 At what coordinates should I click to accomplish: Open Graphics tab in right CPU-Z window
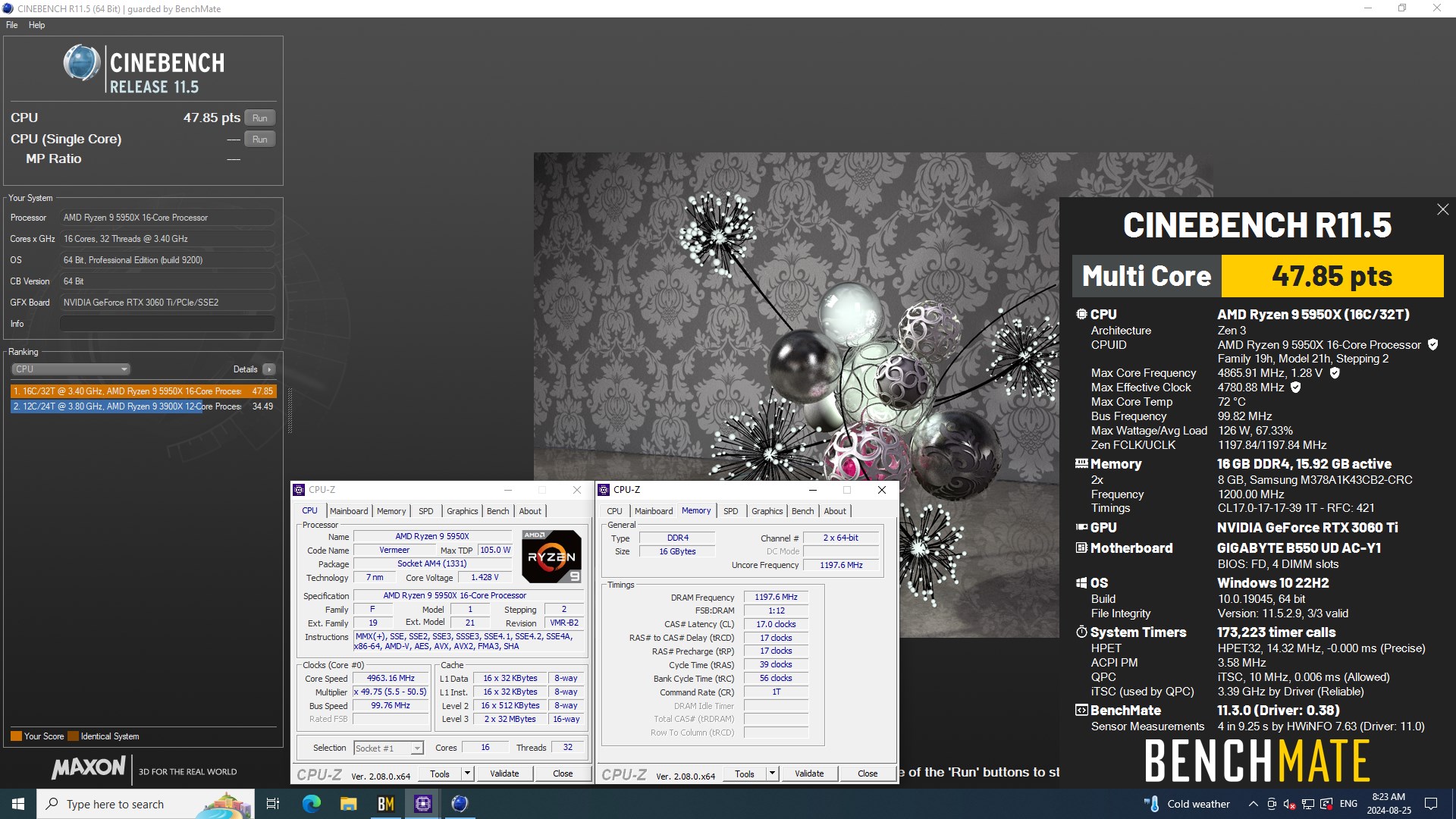tap(767, 511)
